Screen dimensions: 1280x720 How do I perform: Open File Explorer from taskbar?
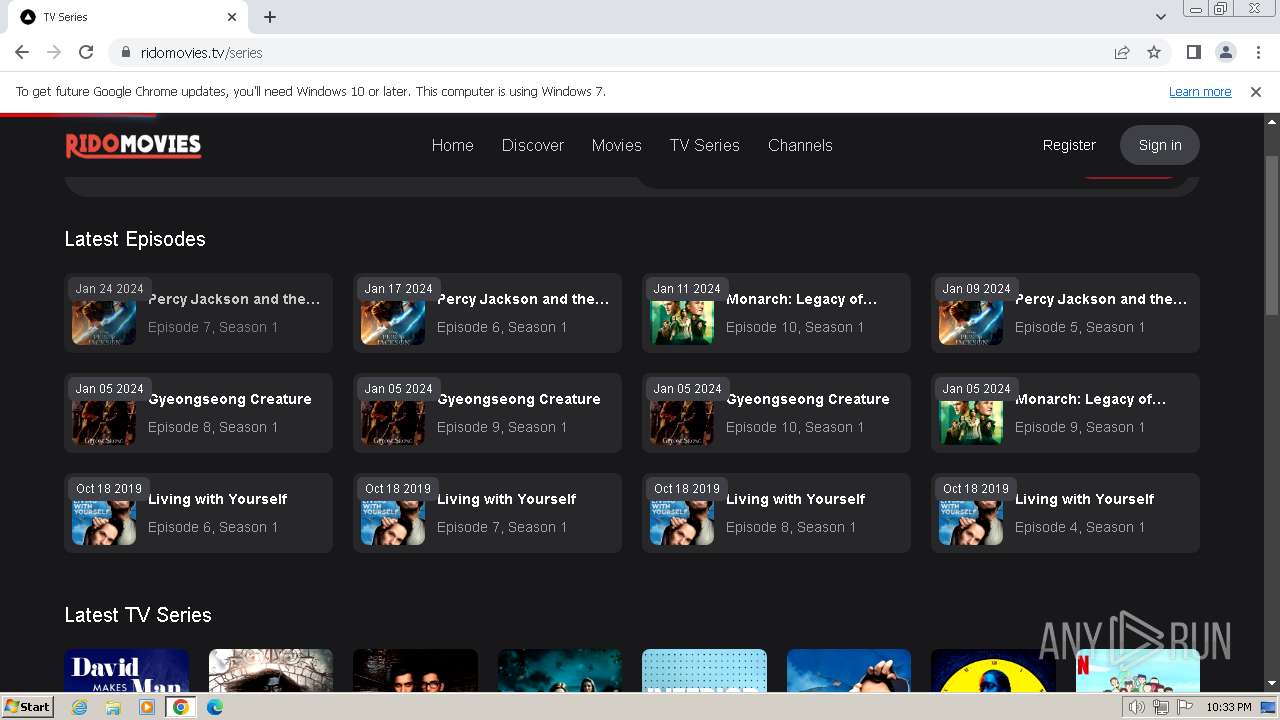point(113,707)
